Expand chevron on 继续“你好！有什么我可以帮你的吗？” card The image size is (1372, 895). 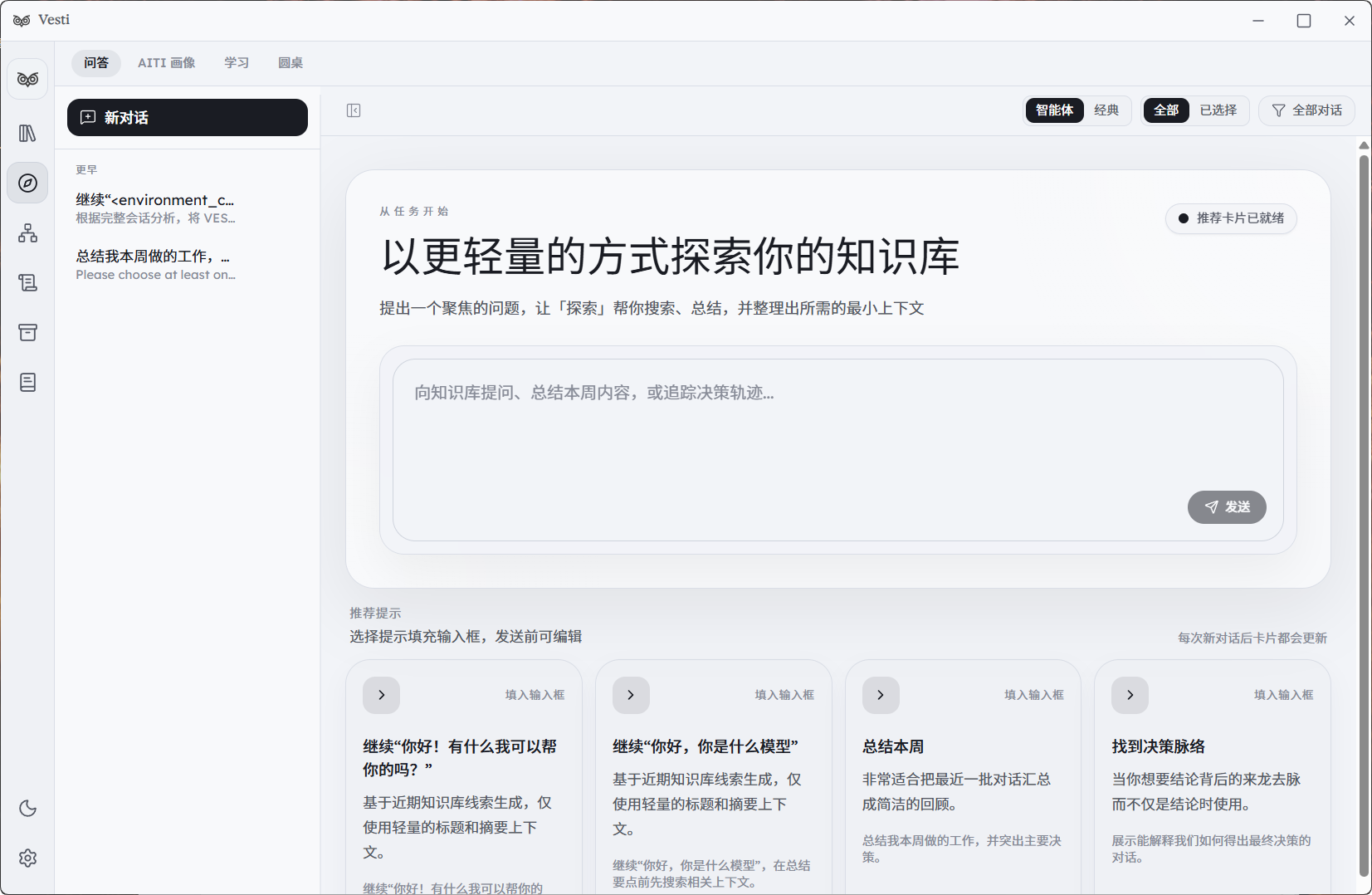[382, 696]
